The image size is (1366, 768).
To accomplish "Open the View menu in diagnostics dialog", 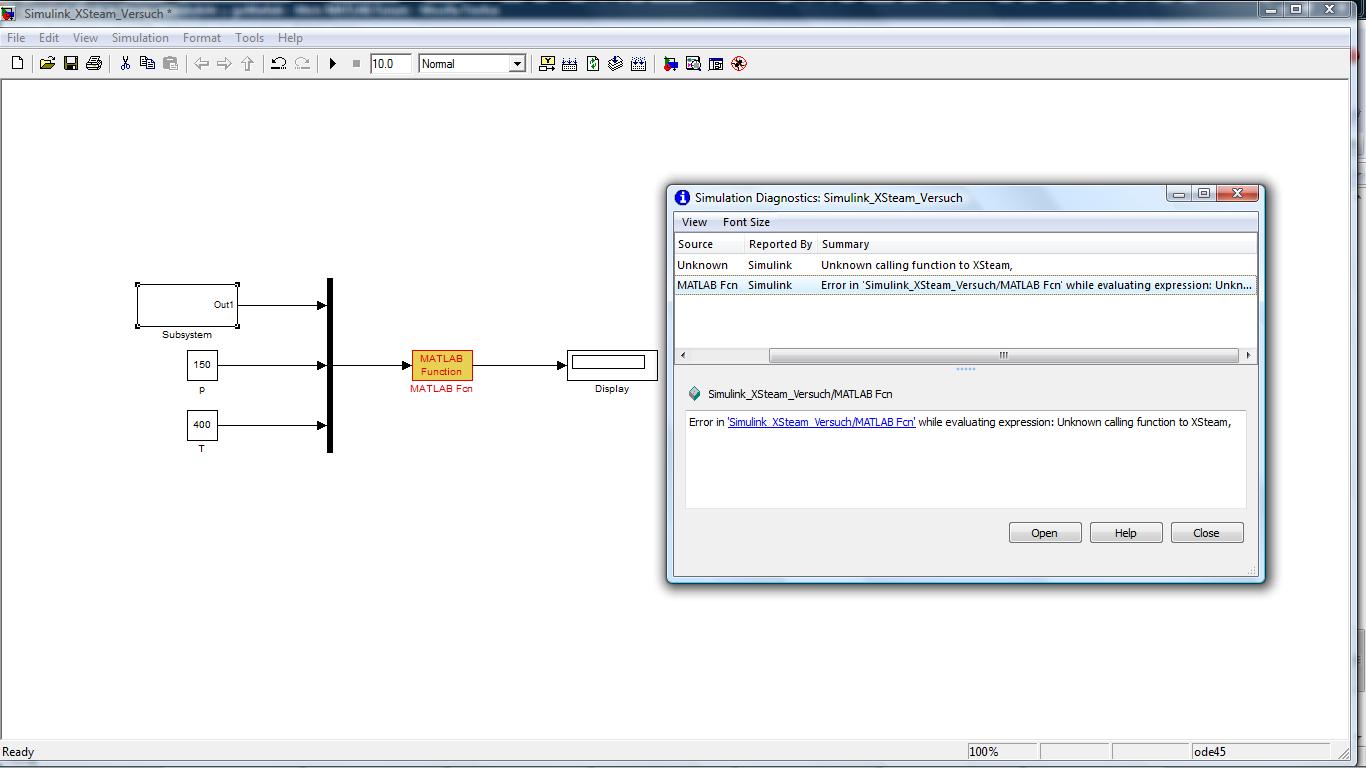I will [694, 222].
